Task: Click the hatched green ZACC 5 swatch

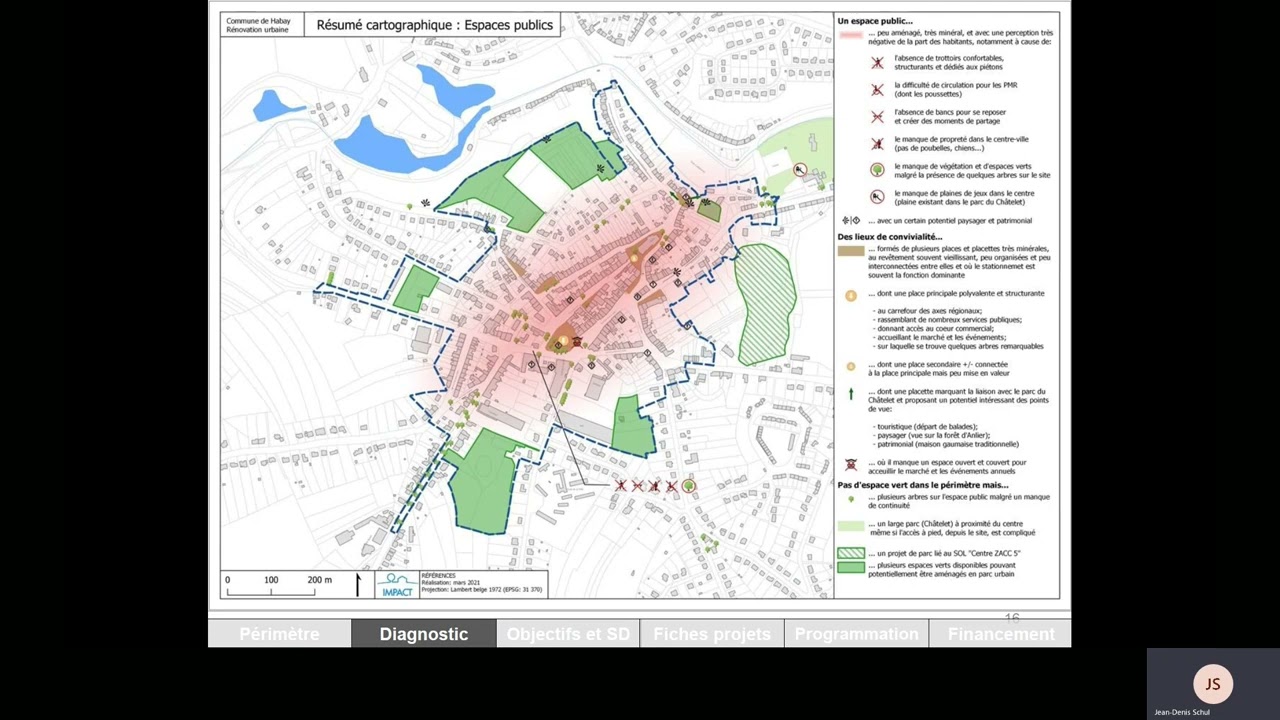Action: pyautogui.click(x=851, y=553)
